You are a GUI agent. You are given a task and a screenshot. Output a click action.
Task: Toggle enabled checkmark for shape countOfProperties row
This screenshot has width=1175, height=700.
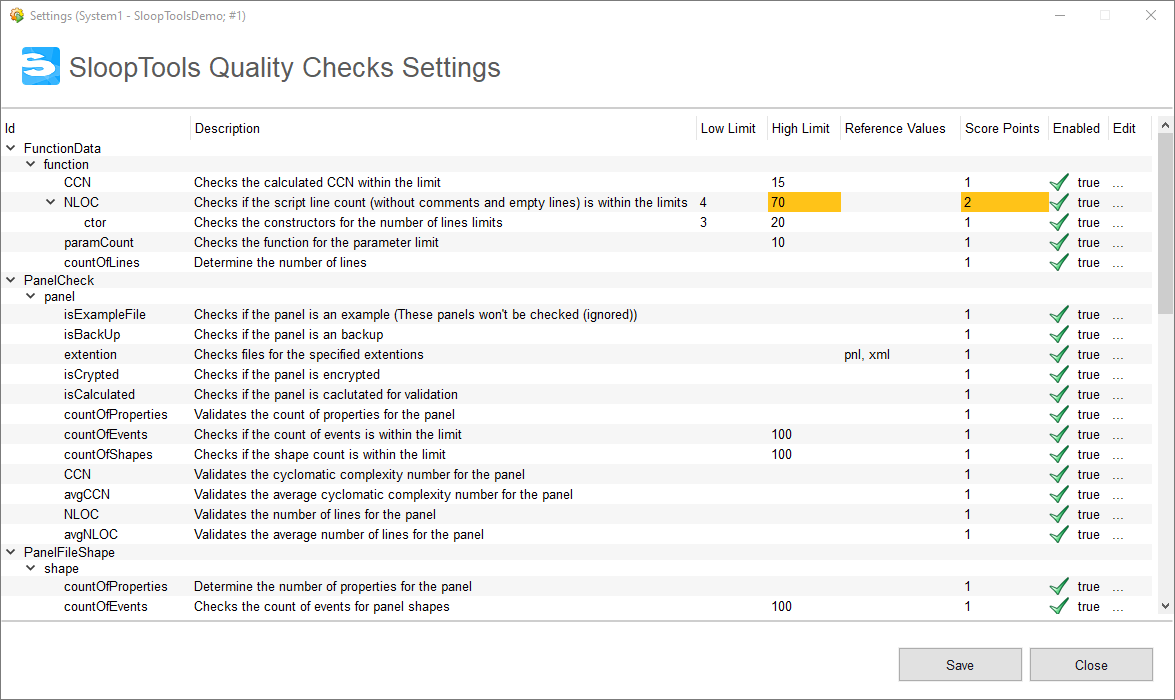(x=1059, y=587)
